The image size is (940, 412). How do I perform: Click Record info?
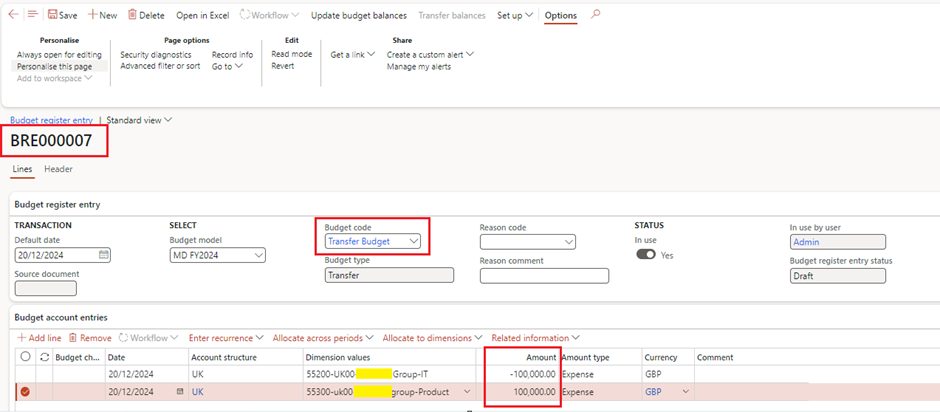point(233,55)
